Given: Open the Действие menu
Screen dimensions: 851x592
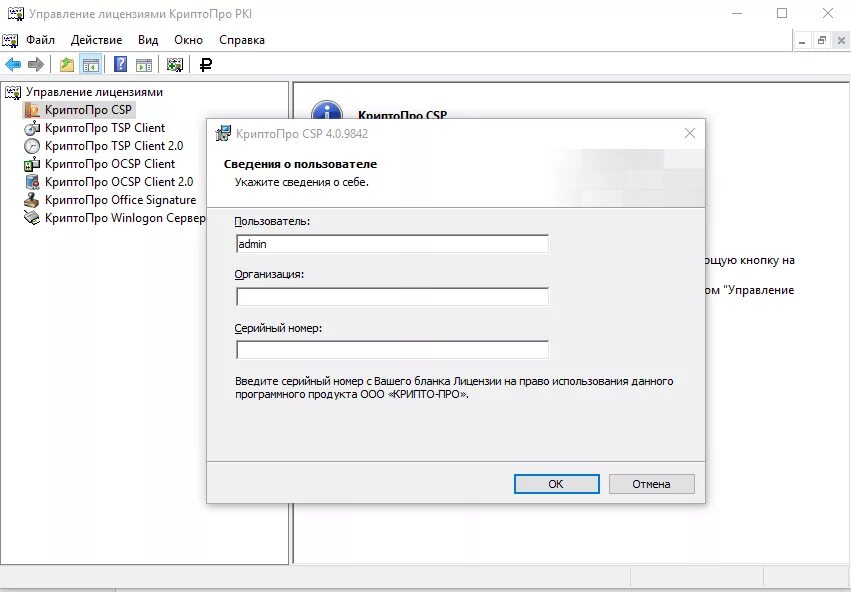Looking at the screenshot, I should point(97,40).
